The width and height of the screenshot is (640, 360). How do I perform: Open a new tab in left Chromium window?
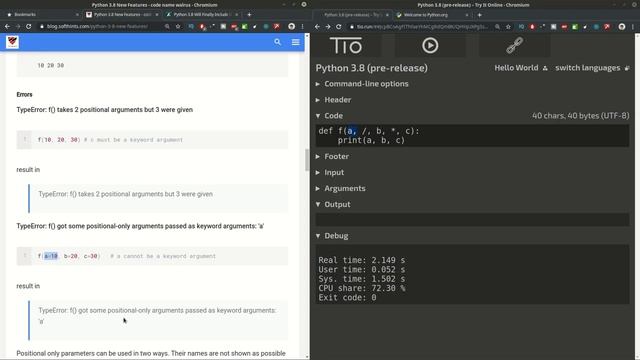coord(249,14)
